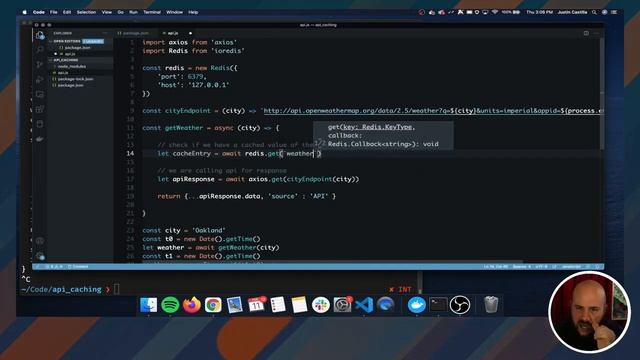Image resolution: width=640 pixels, height=360 pixels.
Task: Open the Explorer view in activity bar
Action: pos(40,35)
